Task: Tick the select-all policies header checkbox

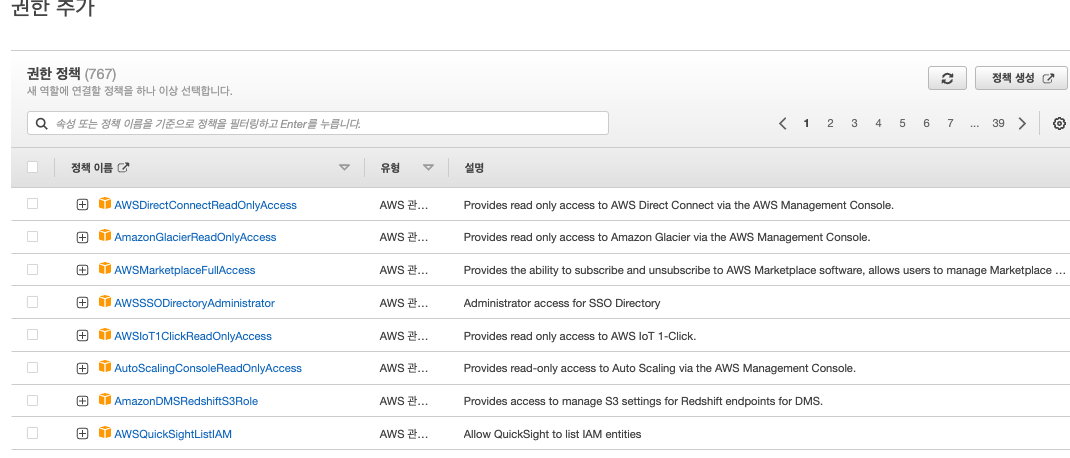Action: pos(33,167)
